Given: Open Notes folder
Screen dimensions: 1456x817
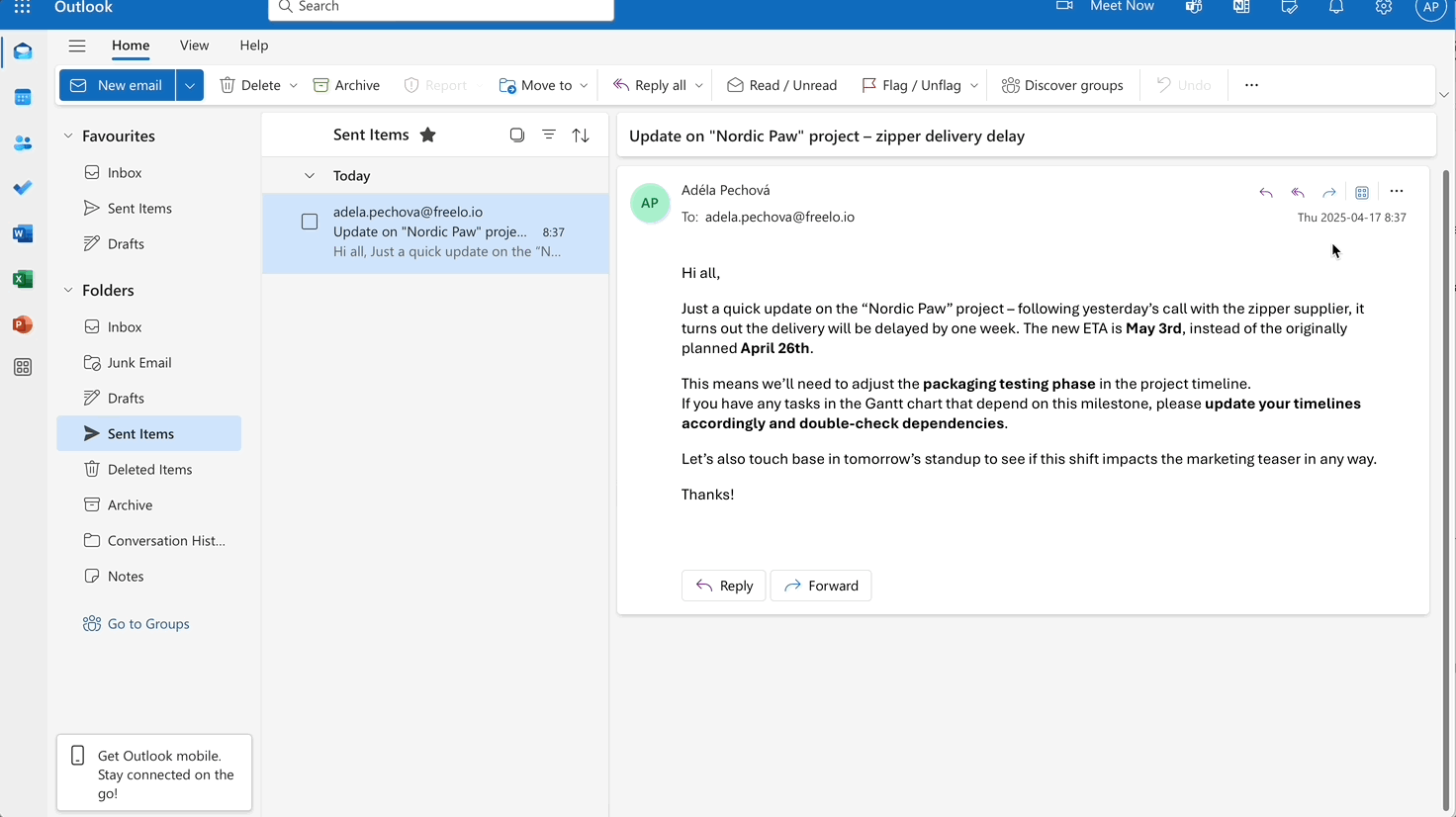Looking at the screenshot, I should 148,576.
